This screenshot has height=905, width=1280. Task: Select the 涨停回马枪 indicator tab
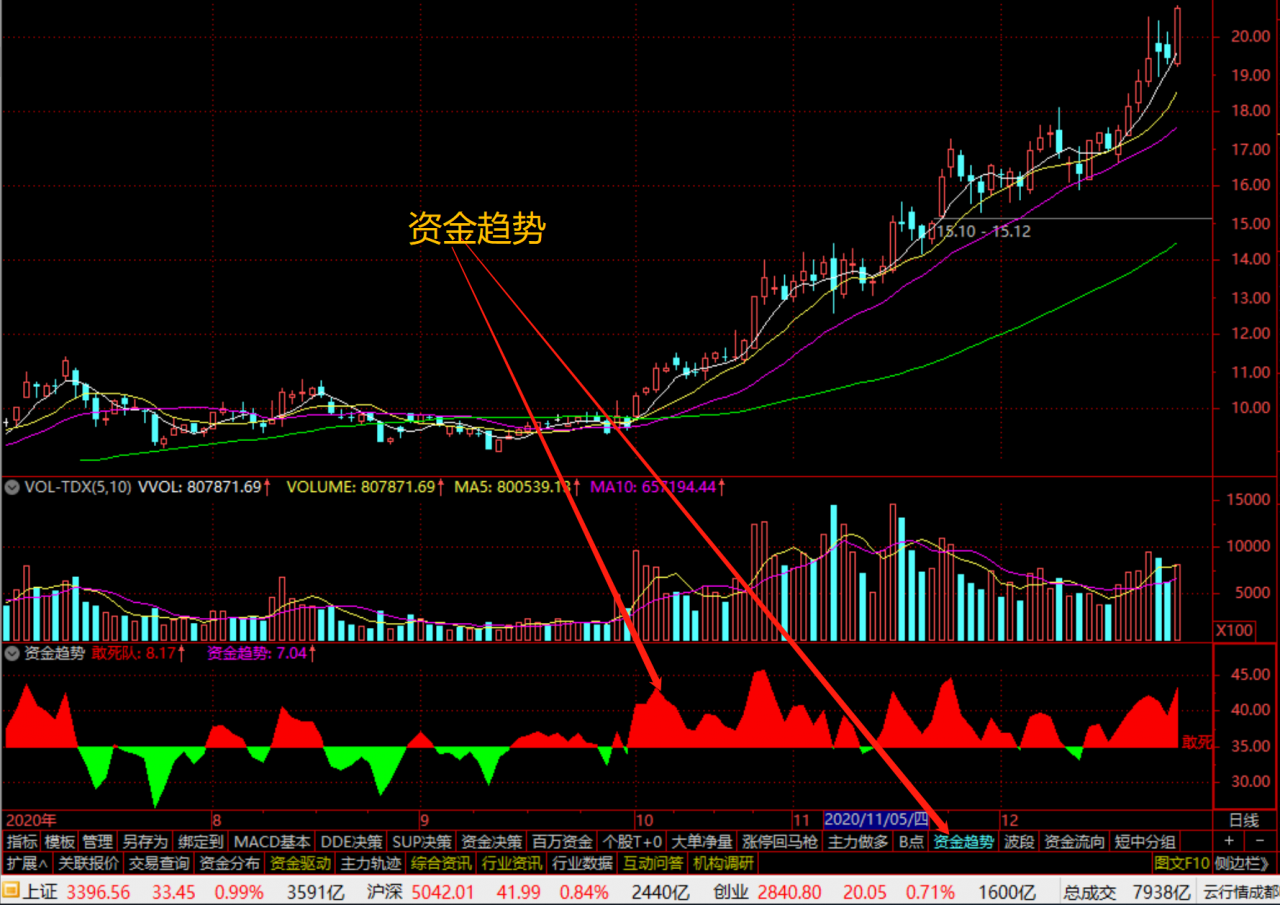(x=781, y=842)
